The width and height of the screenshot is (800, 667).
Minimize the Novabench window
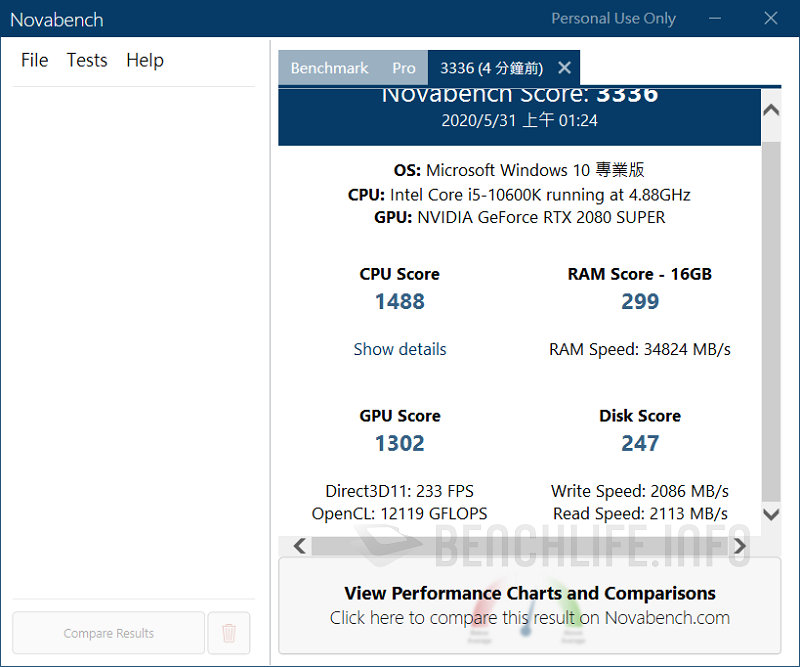(x=716, y=18)
